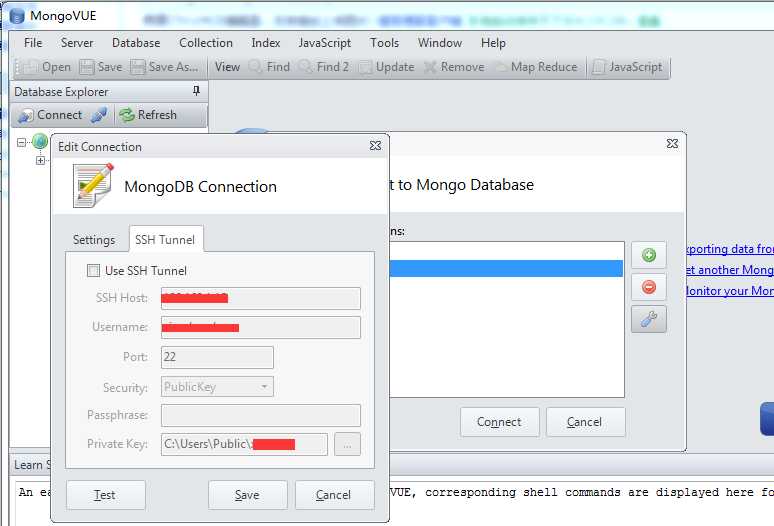
Task: Click the Map Reduce toolbar button
Action: coord(537,67)
